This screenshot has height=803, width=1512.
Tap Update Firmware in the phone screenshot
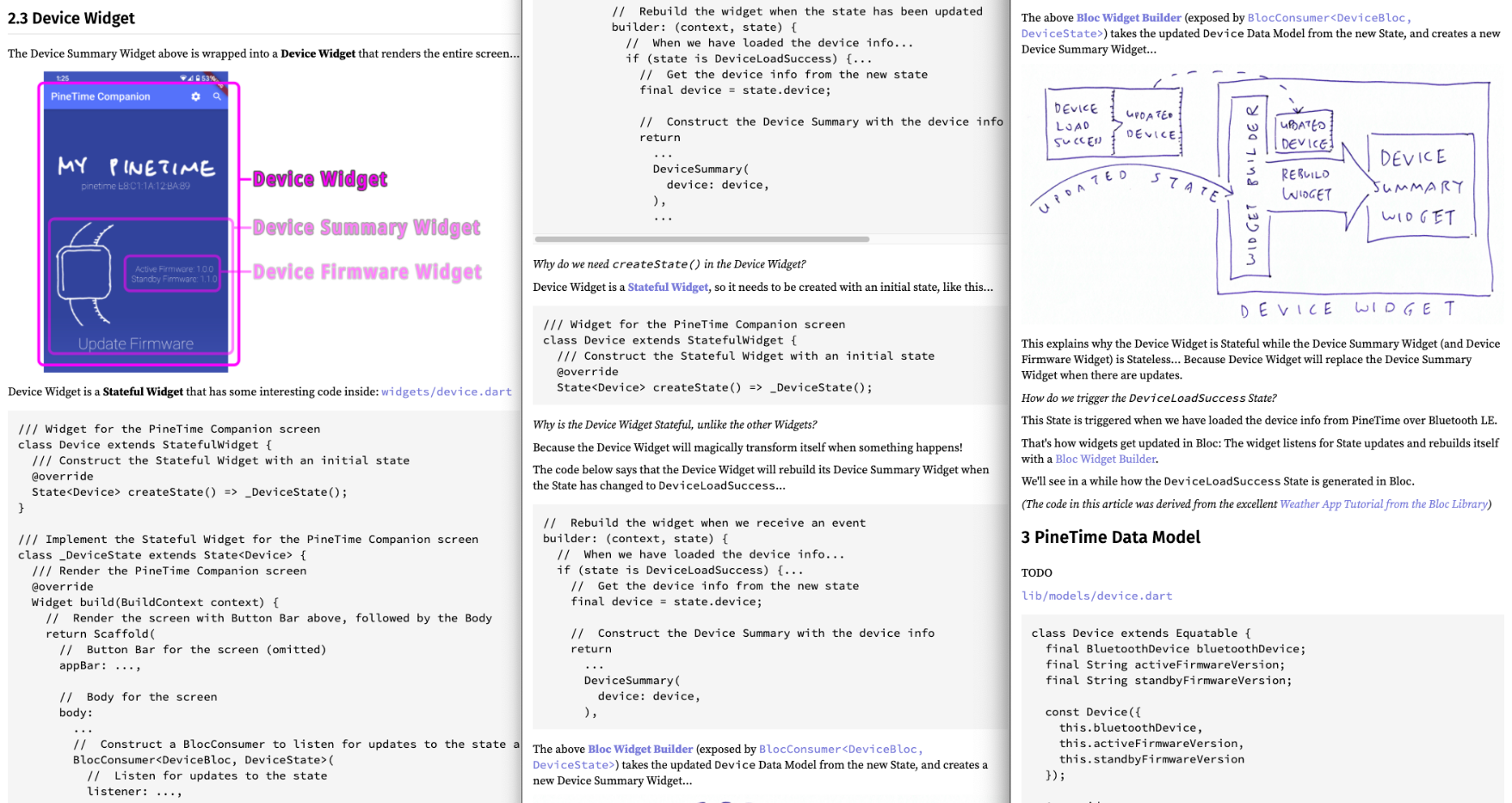point(136,343)
